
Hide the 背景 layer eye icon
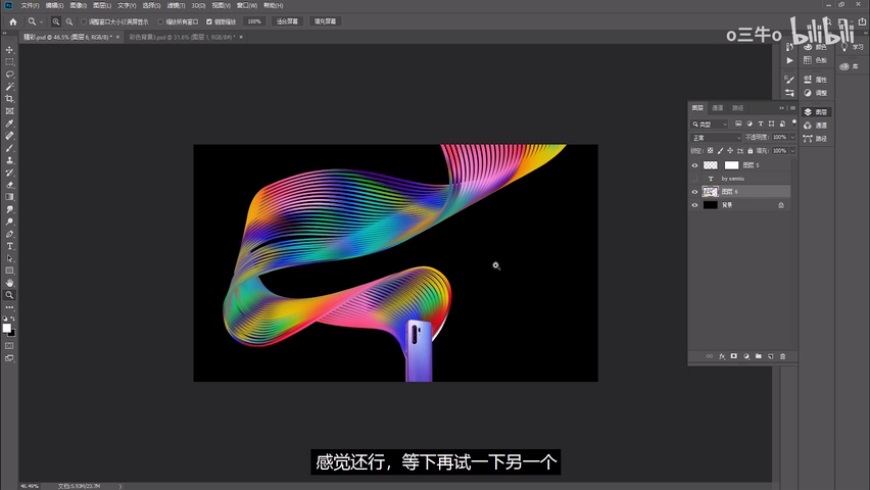click(x=695, y=205)
